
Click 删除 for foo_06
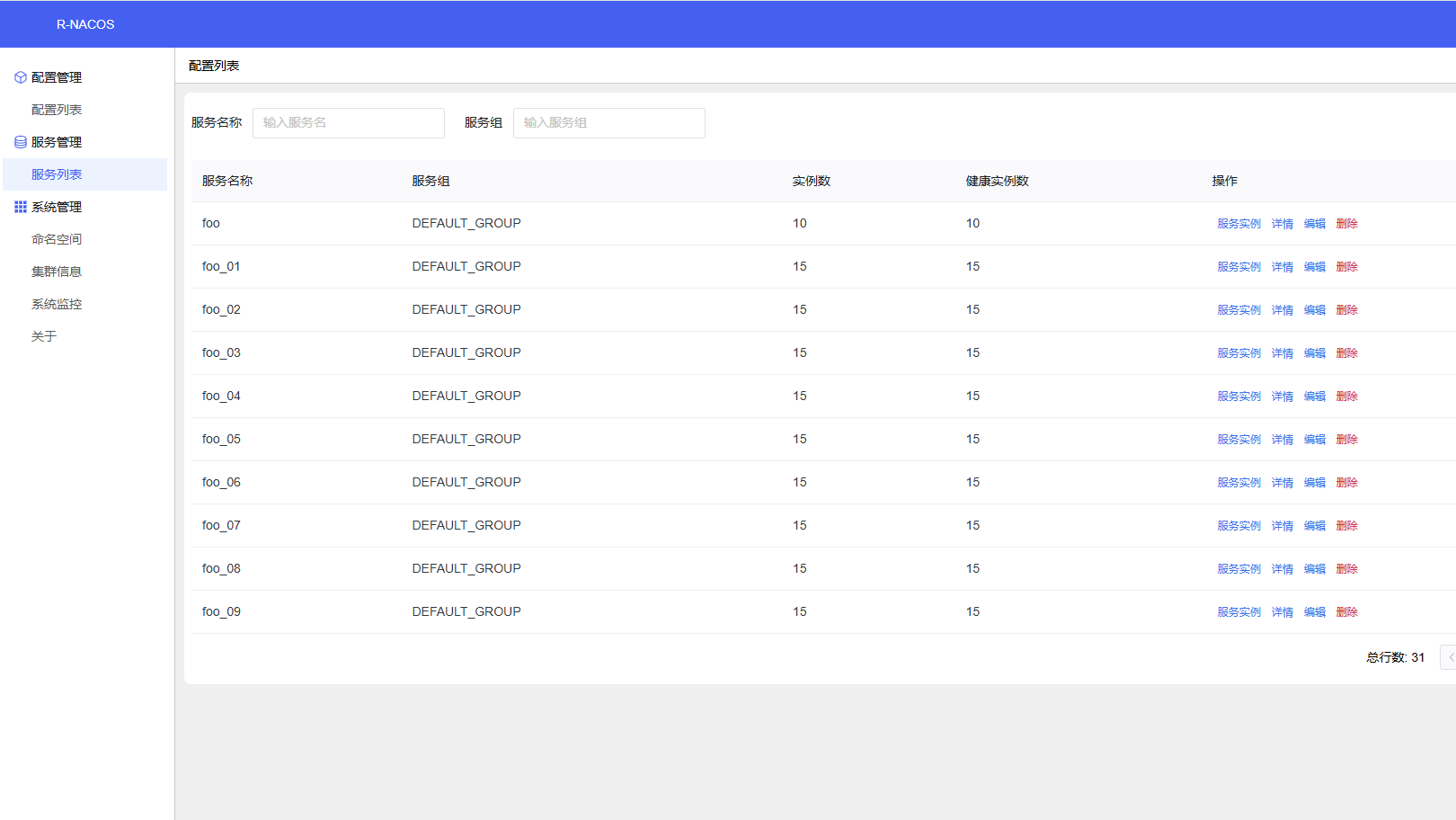(1347, 483)
